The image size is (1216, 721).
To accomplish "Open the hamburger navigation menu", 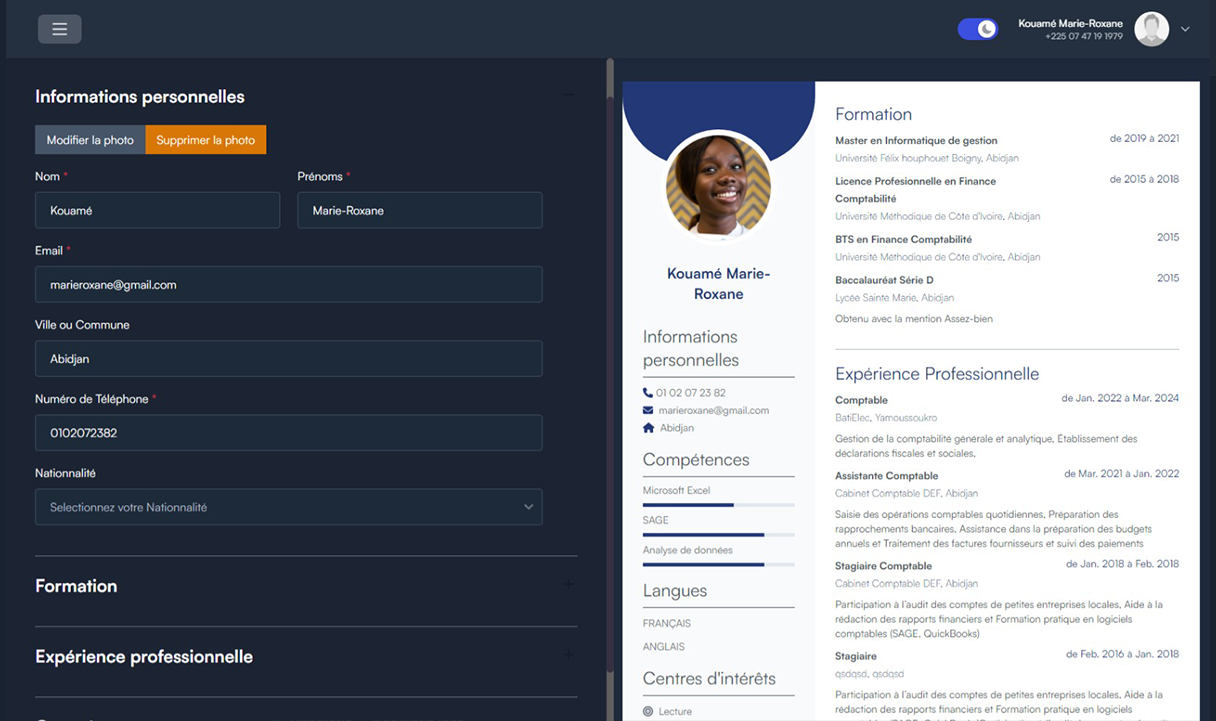I will [x=59, y=28].
